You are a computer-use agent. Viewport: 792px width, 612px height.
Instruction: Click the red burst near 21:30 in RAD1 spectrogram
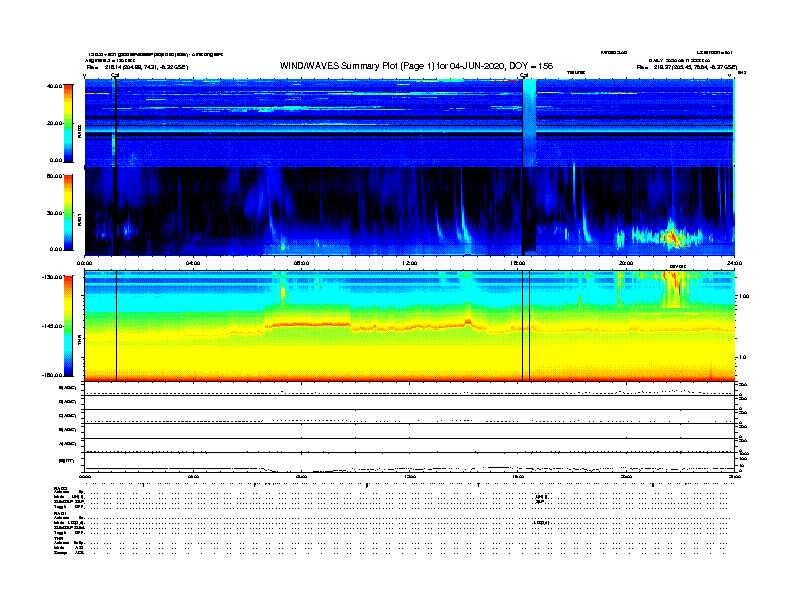[x=673, y=236]
